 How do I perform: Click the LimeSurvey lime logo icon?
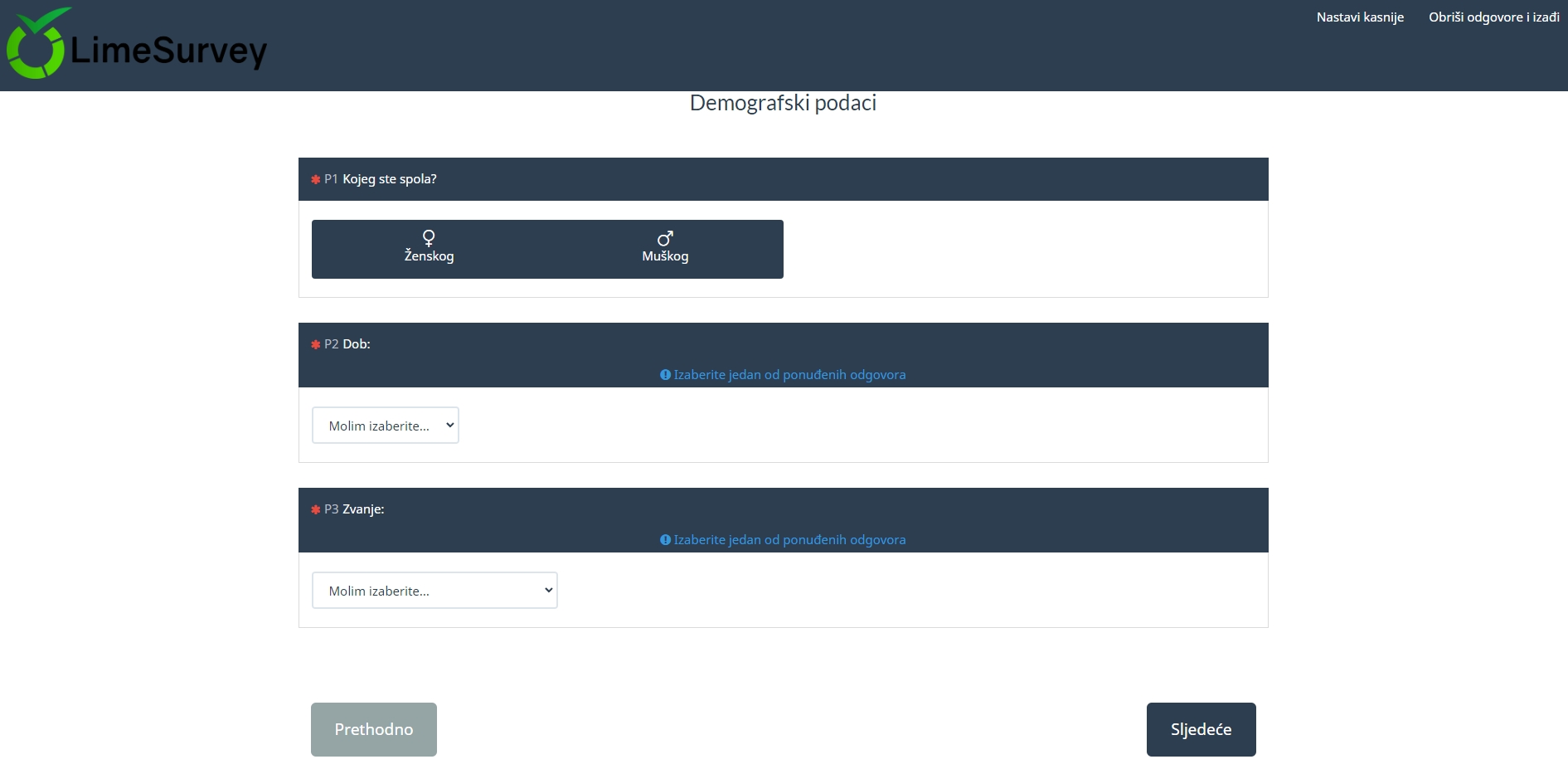pyautogui.click(x=36, y=45)
